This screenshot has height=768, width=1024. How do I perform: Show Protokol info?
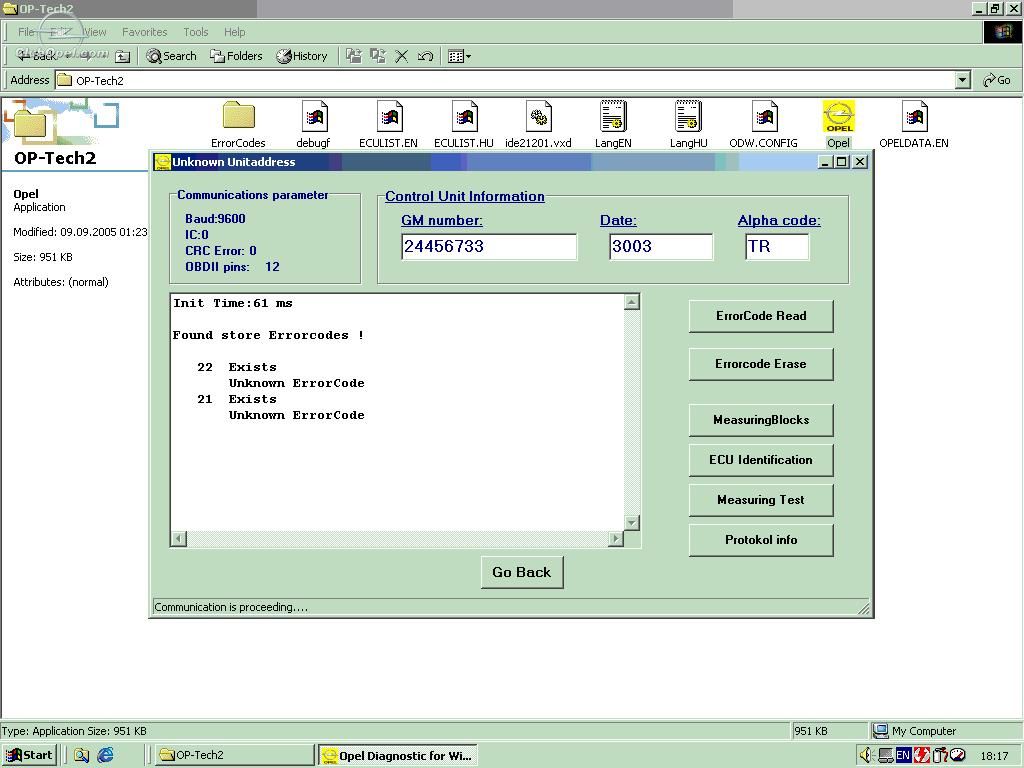click(x=761, y=540)
